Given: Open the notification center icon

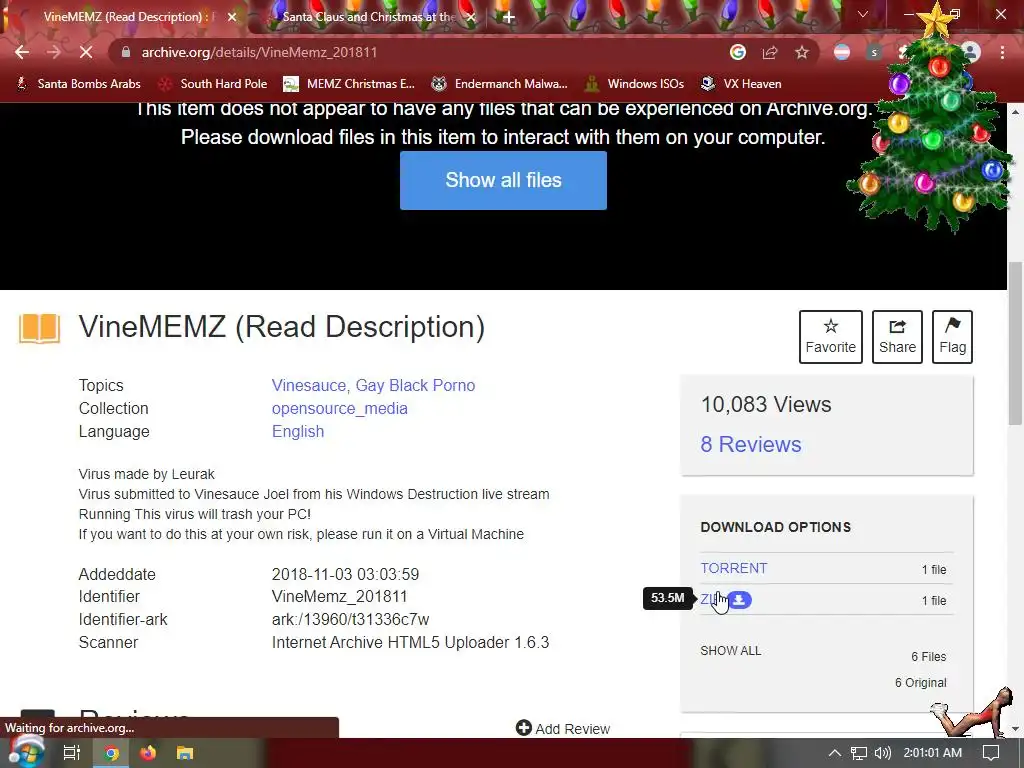Looking at the screenshot, I should [x=991, y=753].
